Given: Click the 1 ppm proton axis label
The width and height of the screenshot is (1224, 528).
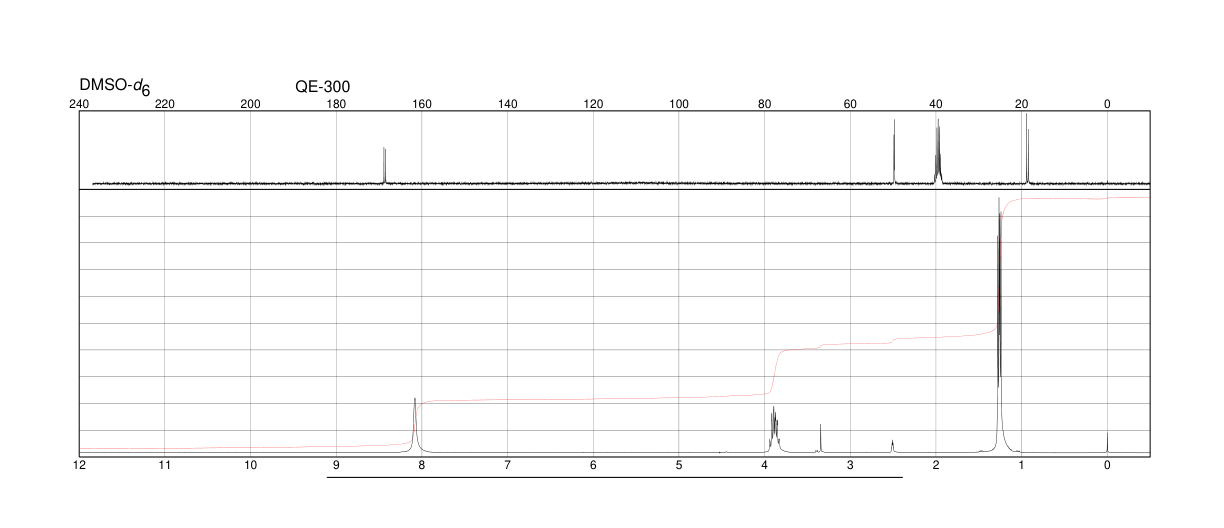Looking at the screenshot, I should (x=1021, y=465).
